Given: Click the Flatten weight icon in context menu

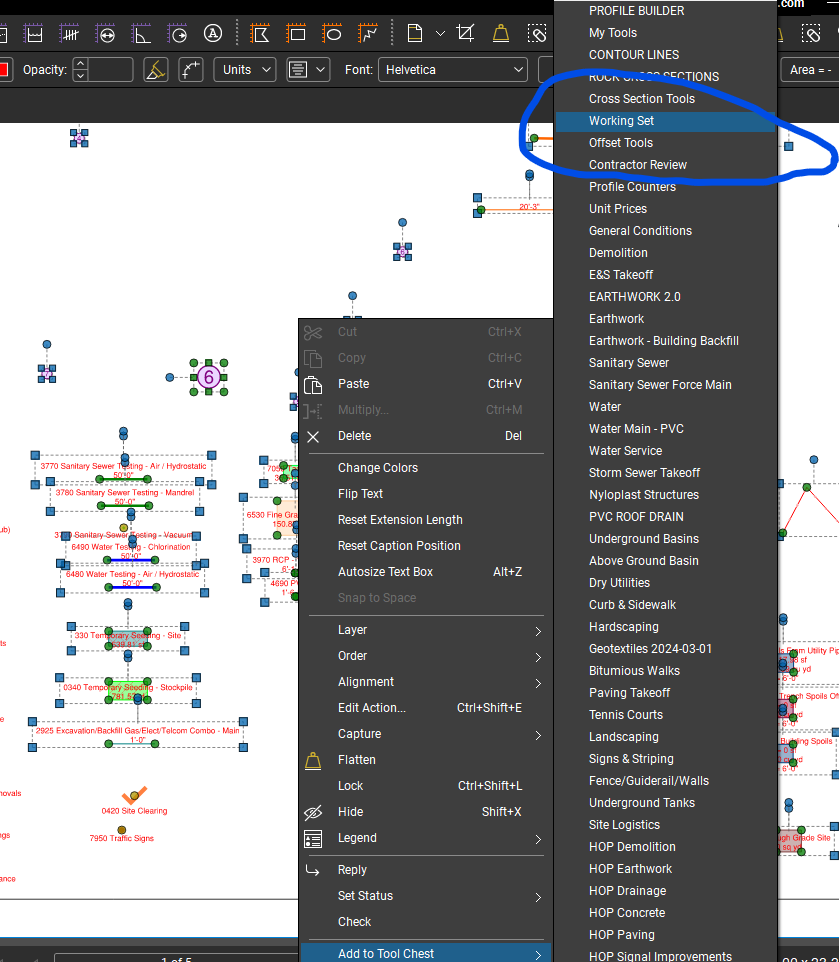Looking at the screenshot, I should [313, 761].
